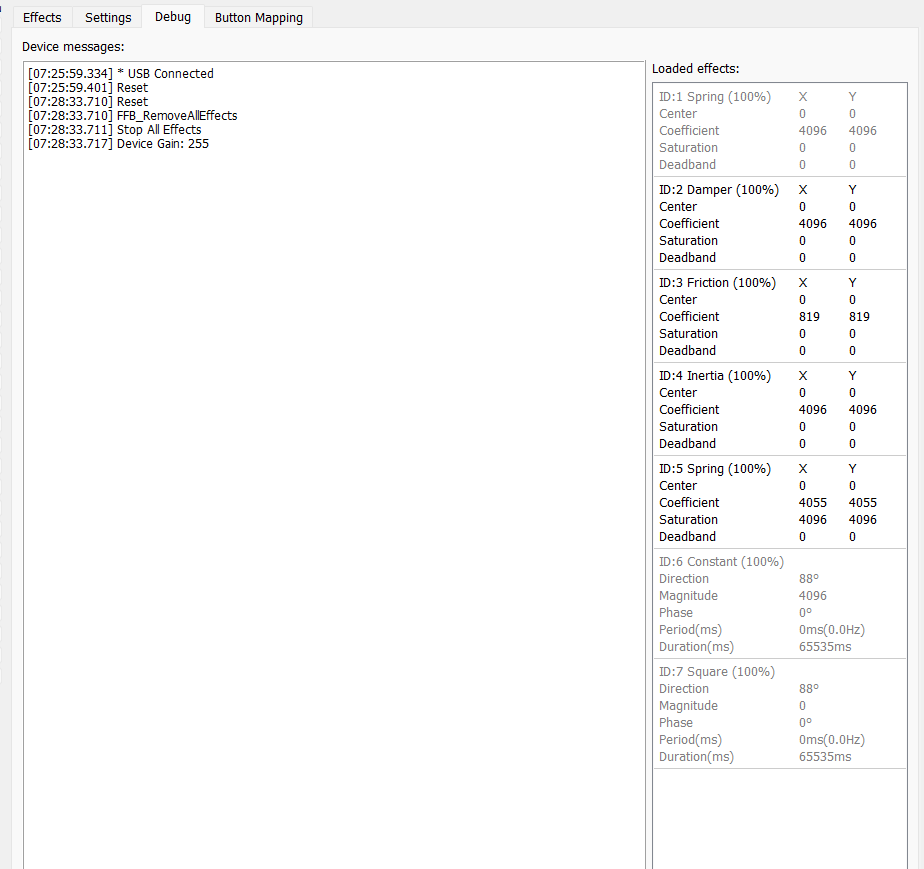Click the 'Period(ms)' label under ID:7 Square
The image size is (924, 869).
(690, 740)
